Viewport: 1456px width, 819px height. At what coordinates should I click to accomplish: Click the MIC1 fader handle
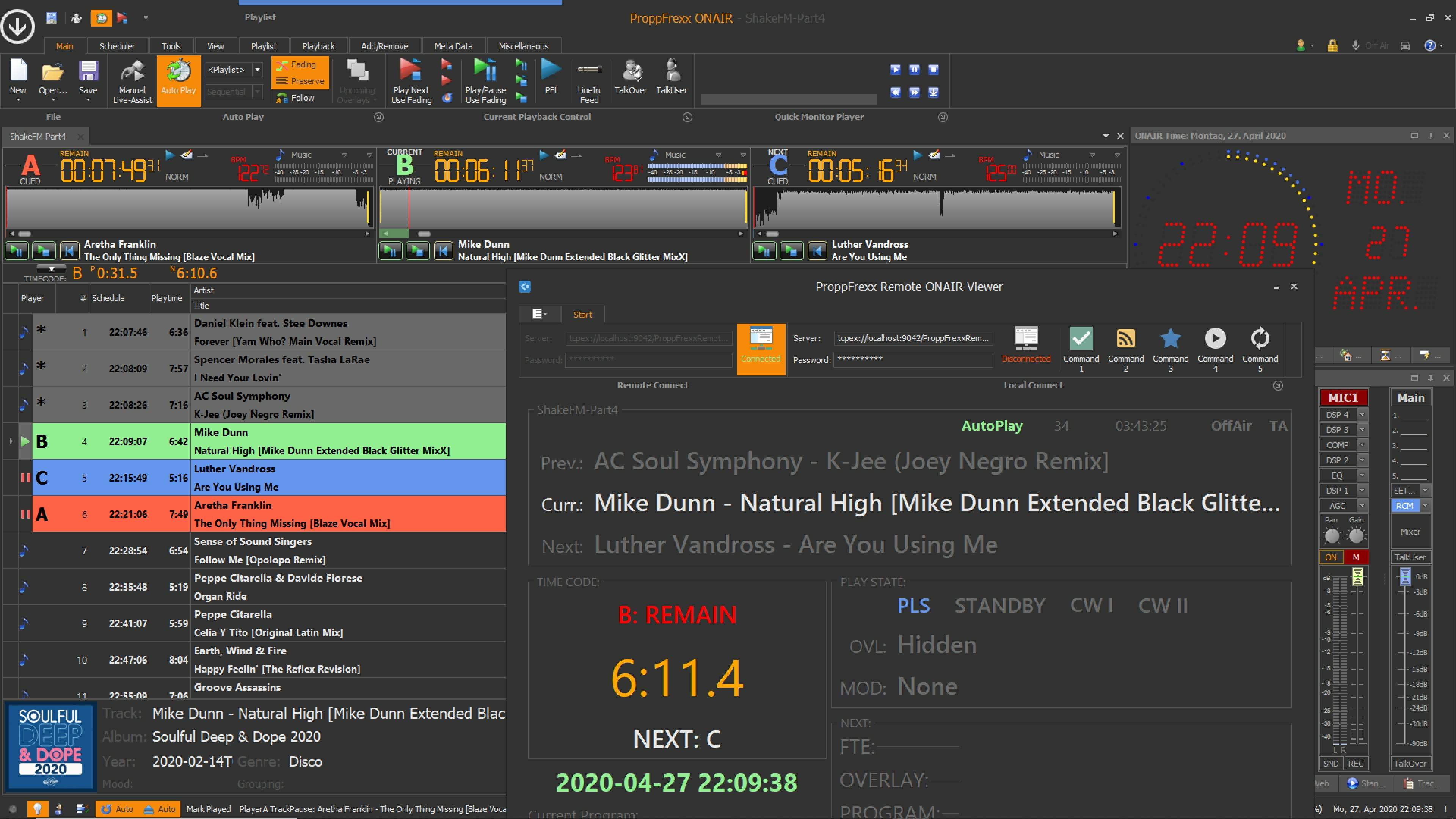[1357, 576]
